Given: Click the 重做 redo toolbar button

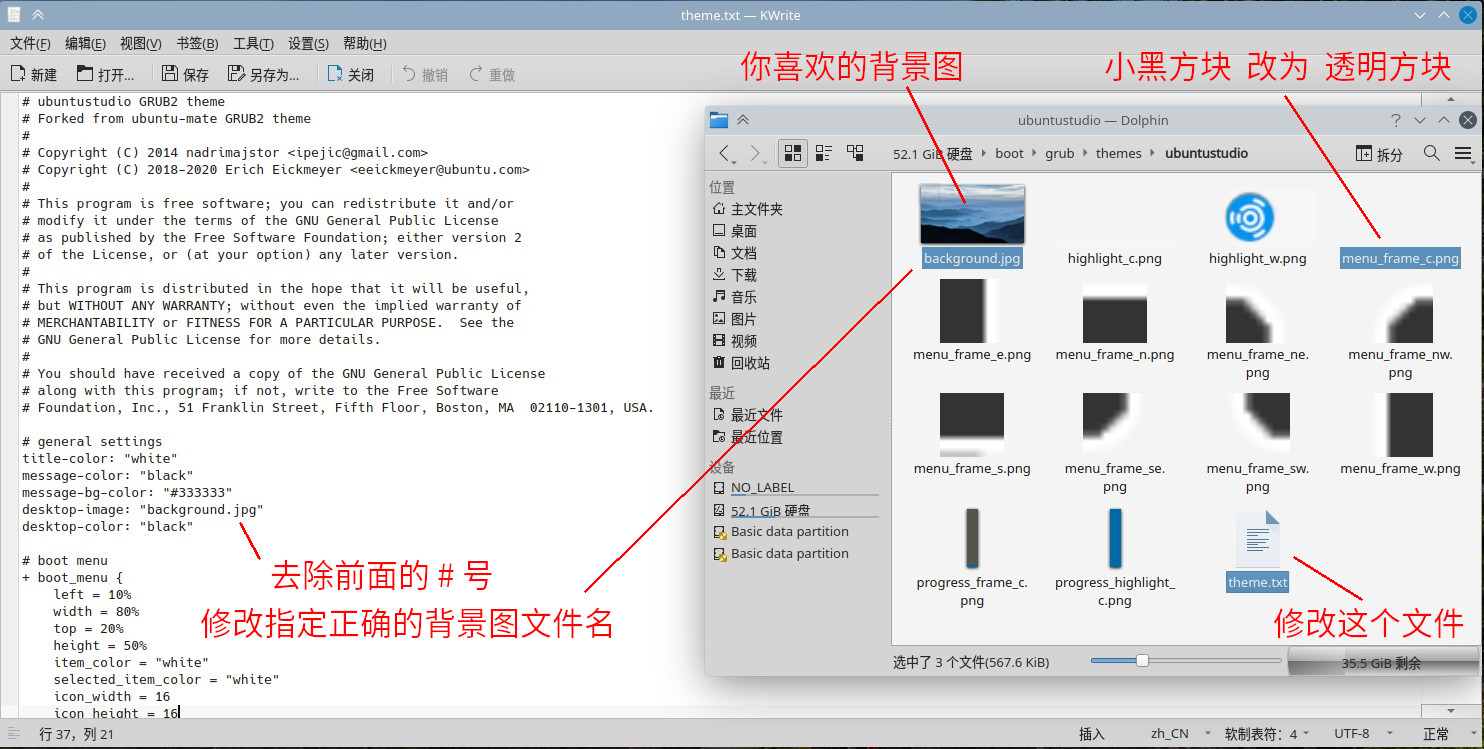Looking at the screenshot, I should [x=492, y=74].
